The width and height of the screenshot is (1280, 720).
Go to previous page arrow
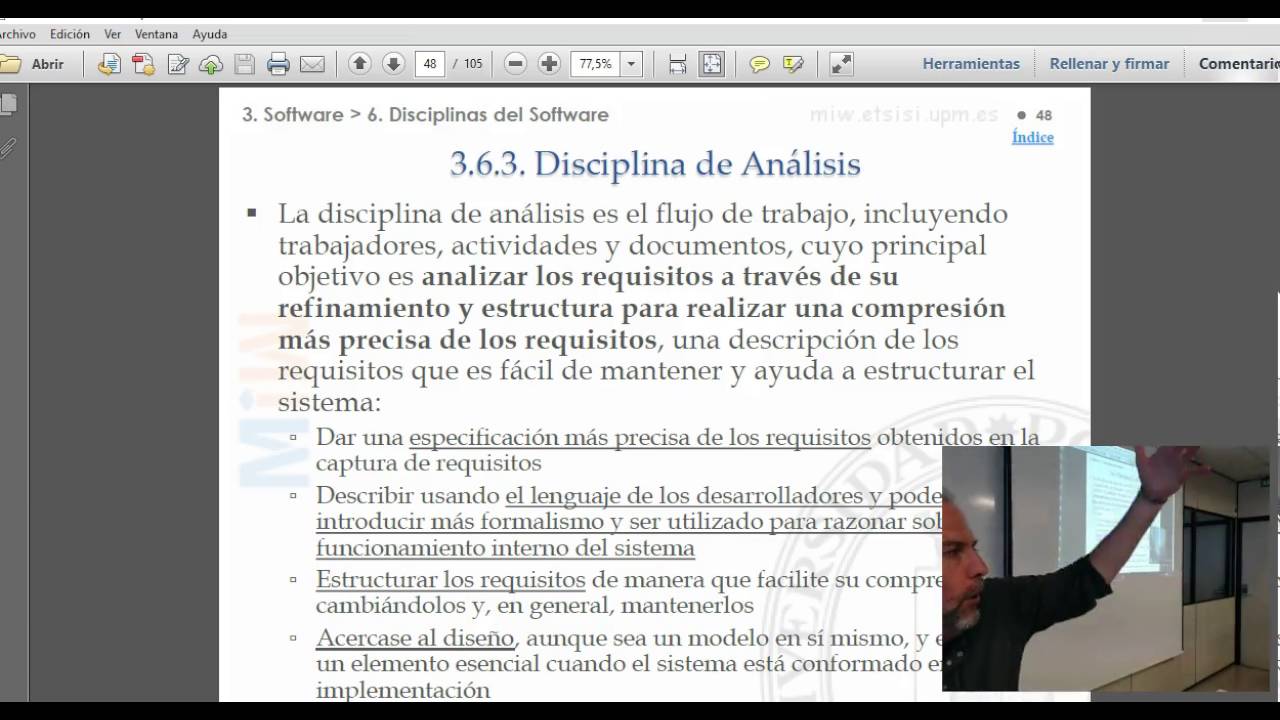(360, 64)
